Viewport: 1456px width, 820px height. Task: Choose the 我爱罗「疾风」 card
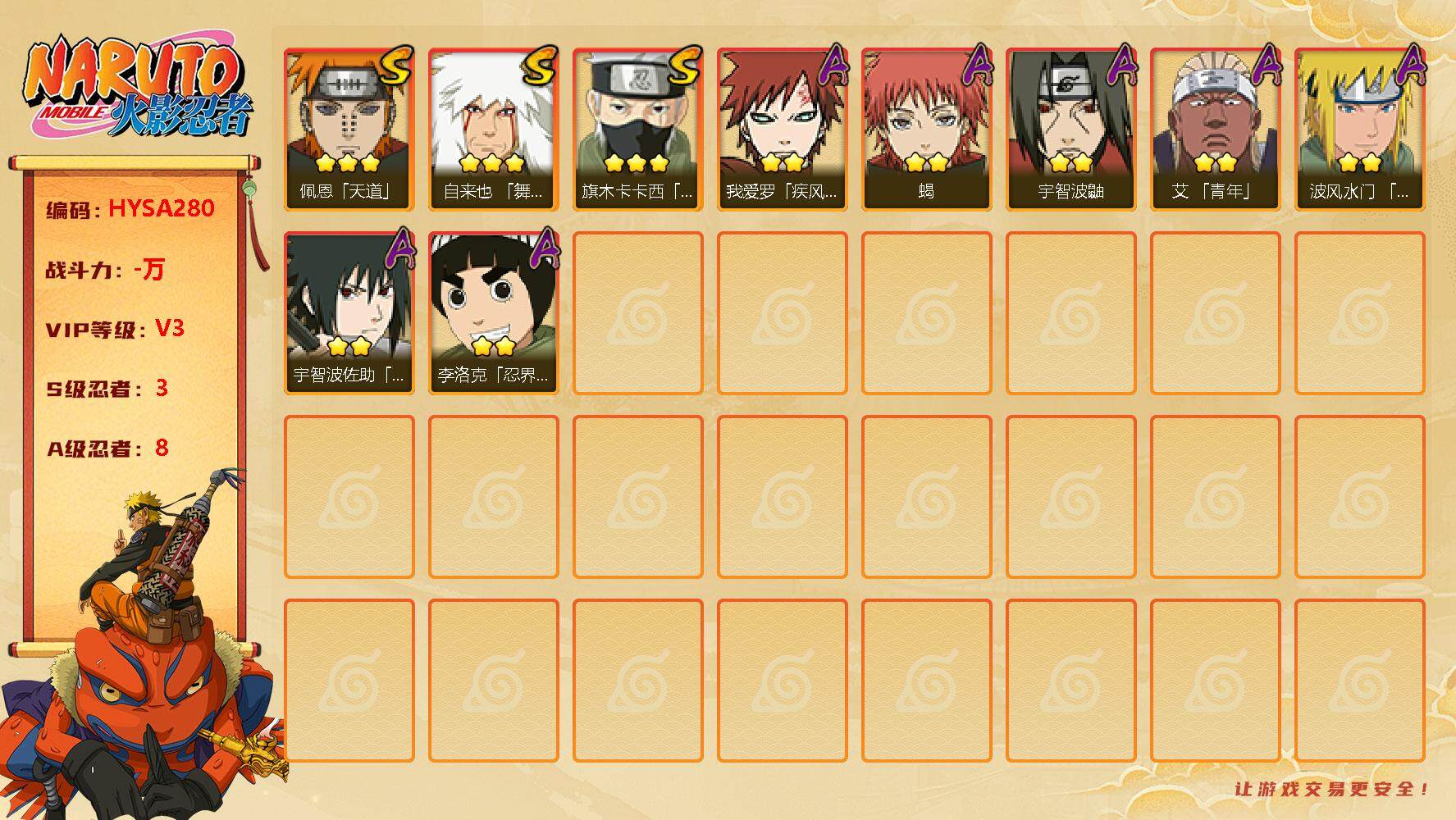(782, 130)
